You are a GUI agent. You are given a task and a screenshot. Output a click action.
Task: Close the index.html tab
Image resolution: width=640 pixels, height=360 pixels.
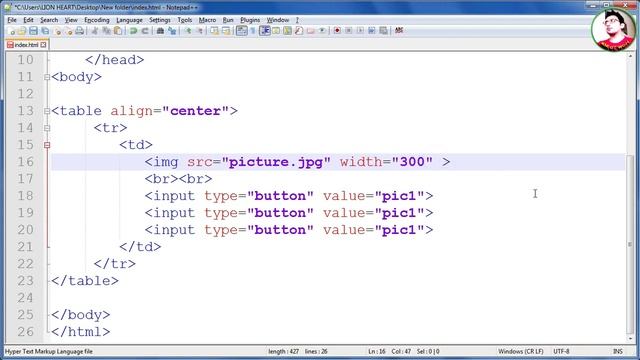pos(43,45)
